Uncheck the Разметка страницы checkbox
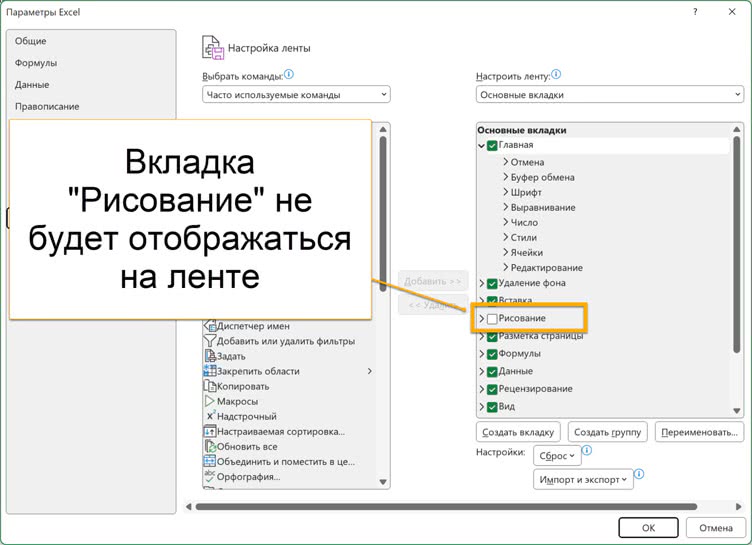Image resolution: width=752 pixels, height=545 pixels. pyautogui.click(x=492, y=336)
